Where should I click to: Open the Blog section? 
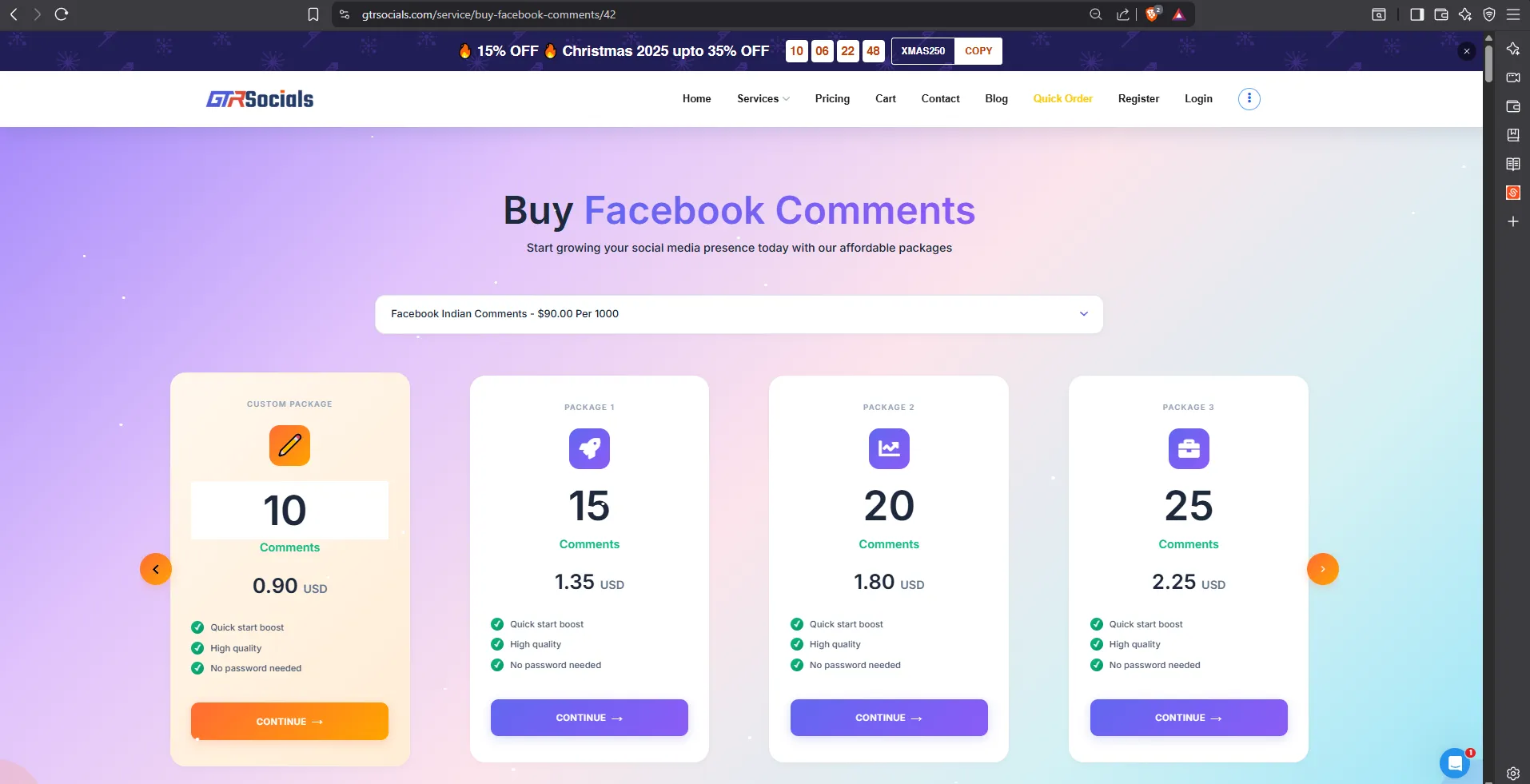[x=995, y=98]
